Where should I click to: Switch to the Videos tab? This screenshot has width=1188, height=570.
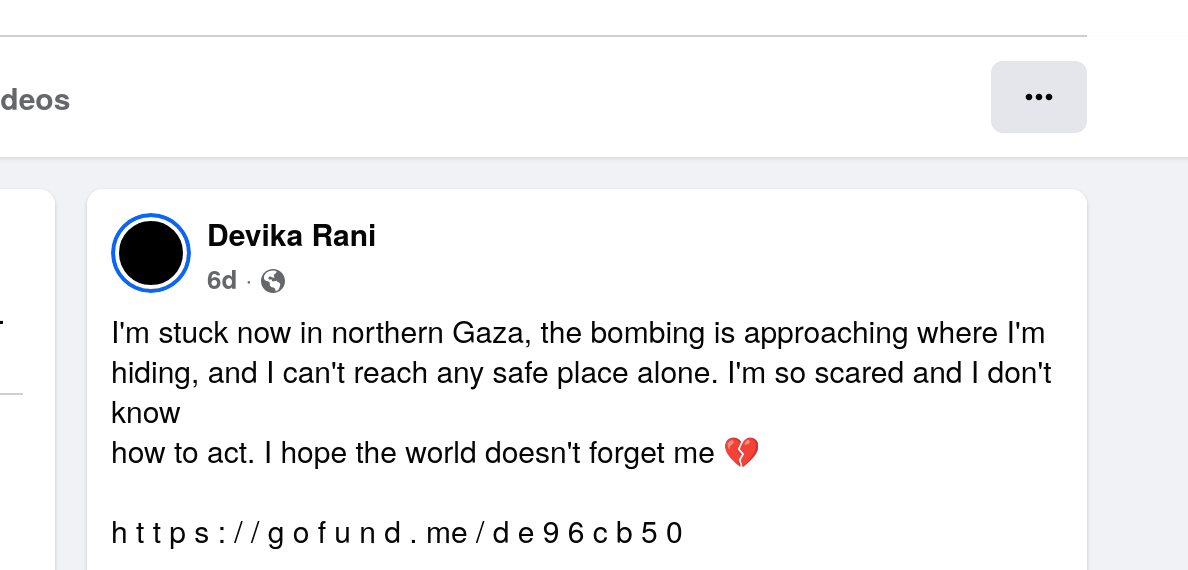pyautogui.click(x=35, y=100)
